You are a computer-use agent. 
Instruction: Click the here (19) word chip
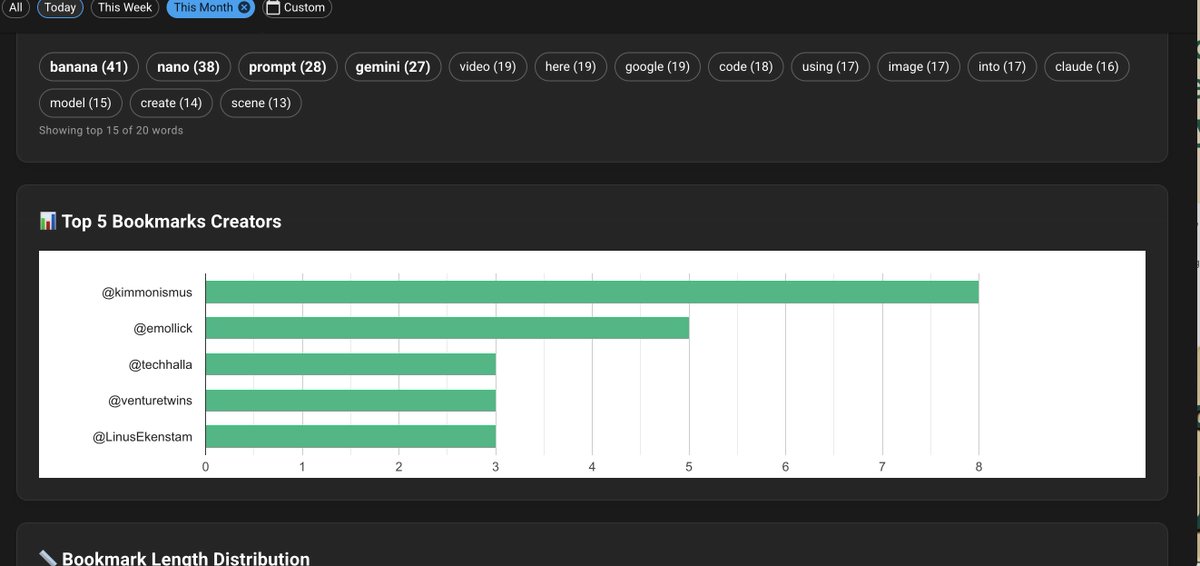point(571,67)
